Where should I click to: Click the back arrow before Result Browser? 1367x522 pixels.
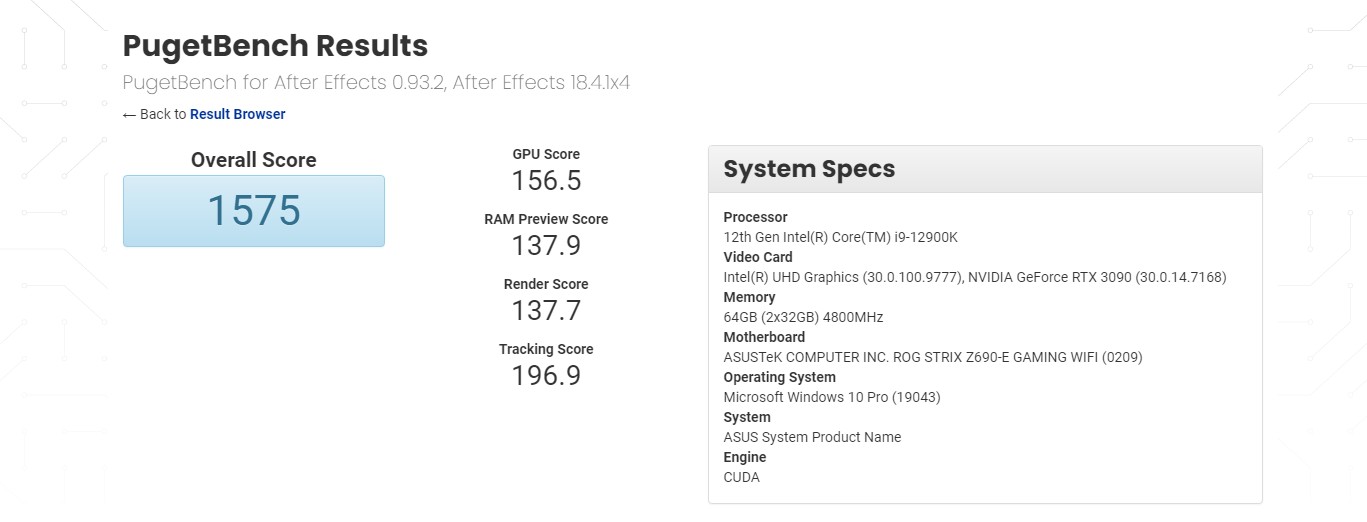click(129, 115)
